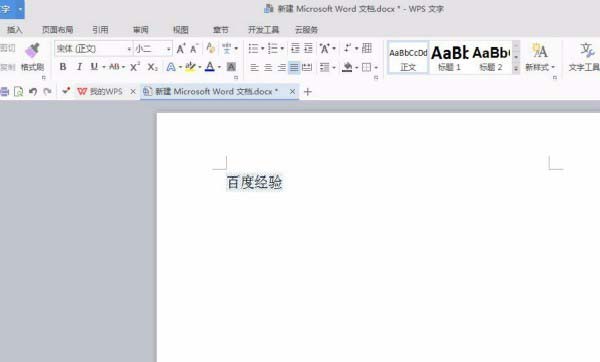Open the 引用 ribbon tab

[100, 30]
